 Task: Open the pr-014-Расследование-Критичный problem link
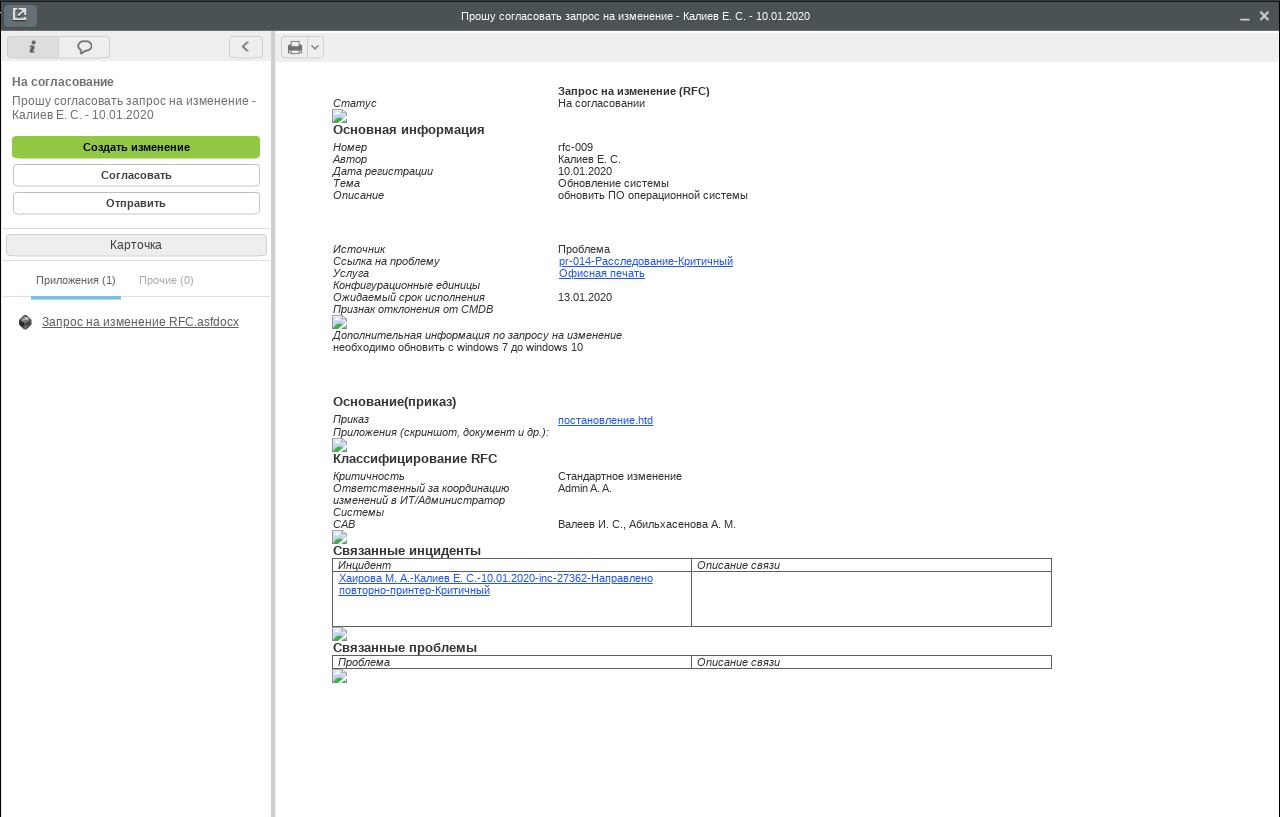[x=646, y=261]
